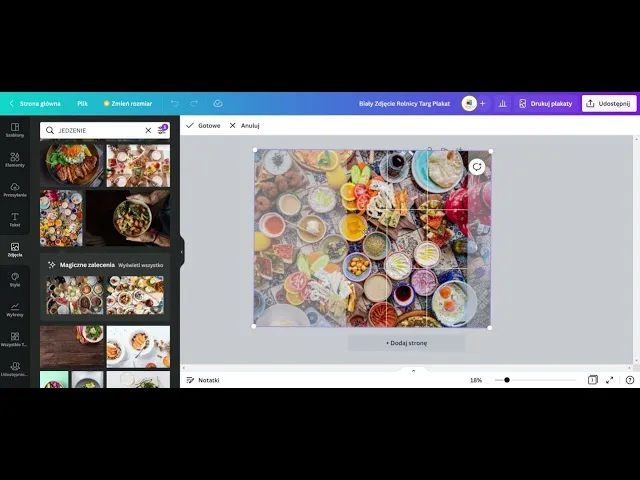Click the canvas vertical scrollbar

click(636, 250)
